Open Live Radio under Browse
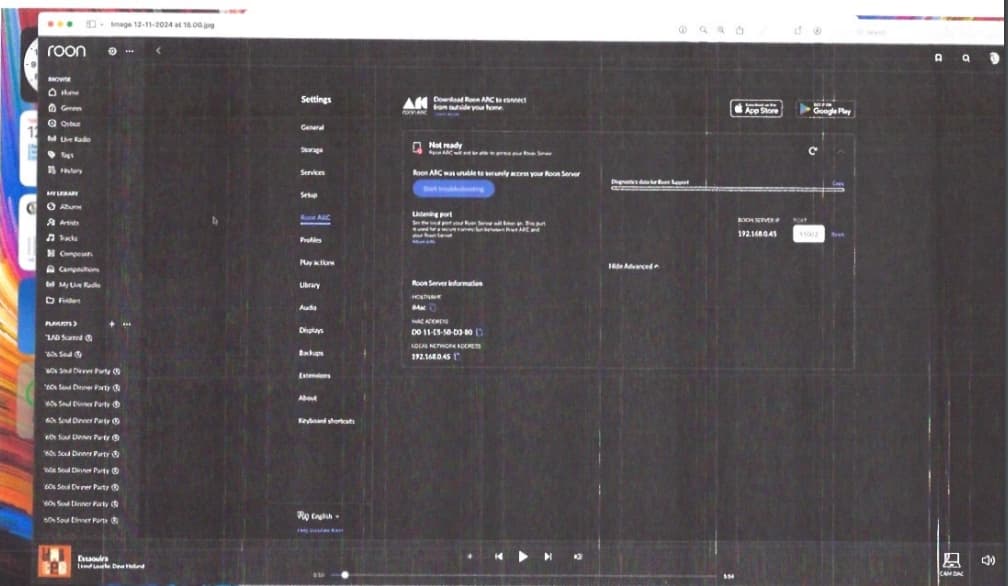Viewport: 1008px width, 586px height. click(69, 139)
